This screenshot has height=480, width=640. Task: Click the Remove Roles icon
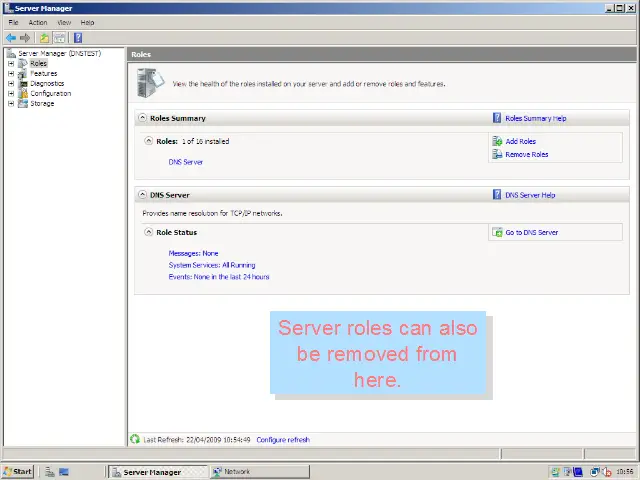pyautogui.click(x=497, y=154)
